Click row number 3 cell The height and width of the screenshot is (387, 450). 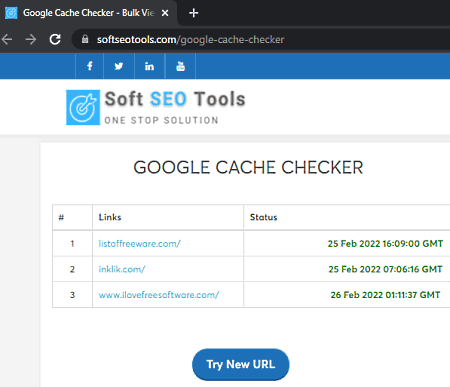tap(72, 295)
